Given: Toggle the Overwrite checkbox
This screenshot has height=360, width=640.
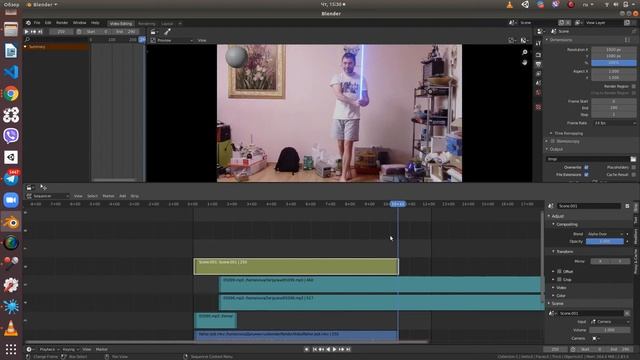Looking at the screenshot, I should click(x=586, y=167).
